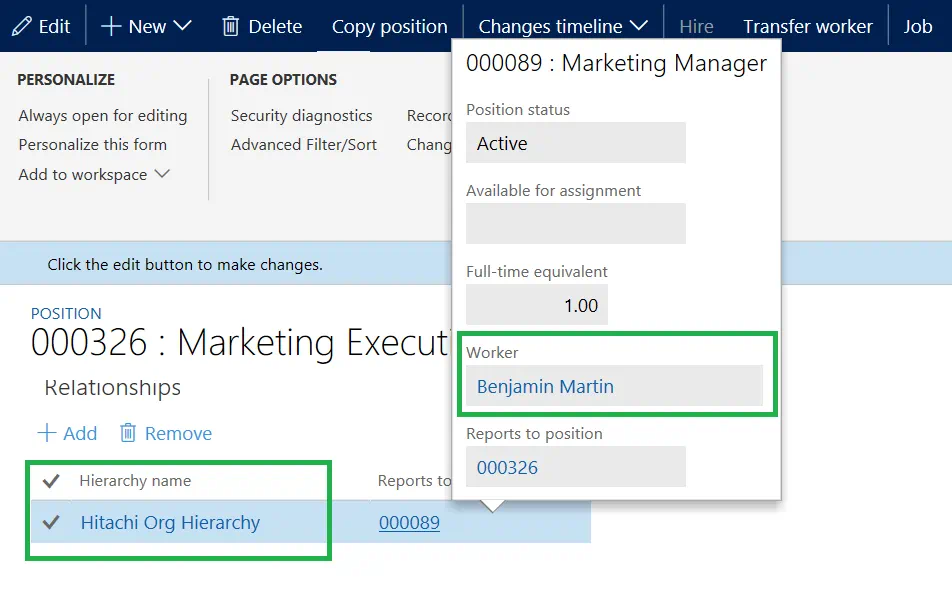Click the PERSONALIZE group heading
The image size is (952, 612).
point(66,80)
